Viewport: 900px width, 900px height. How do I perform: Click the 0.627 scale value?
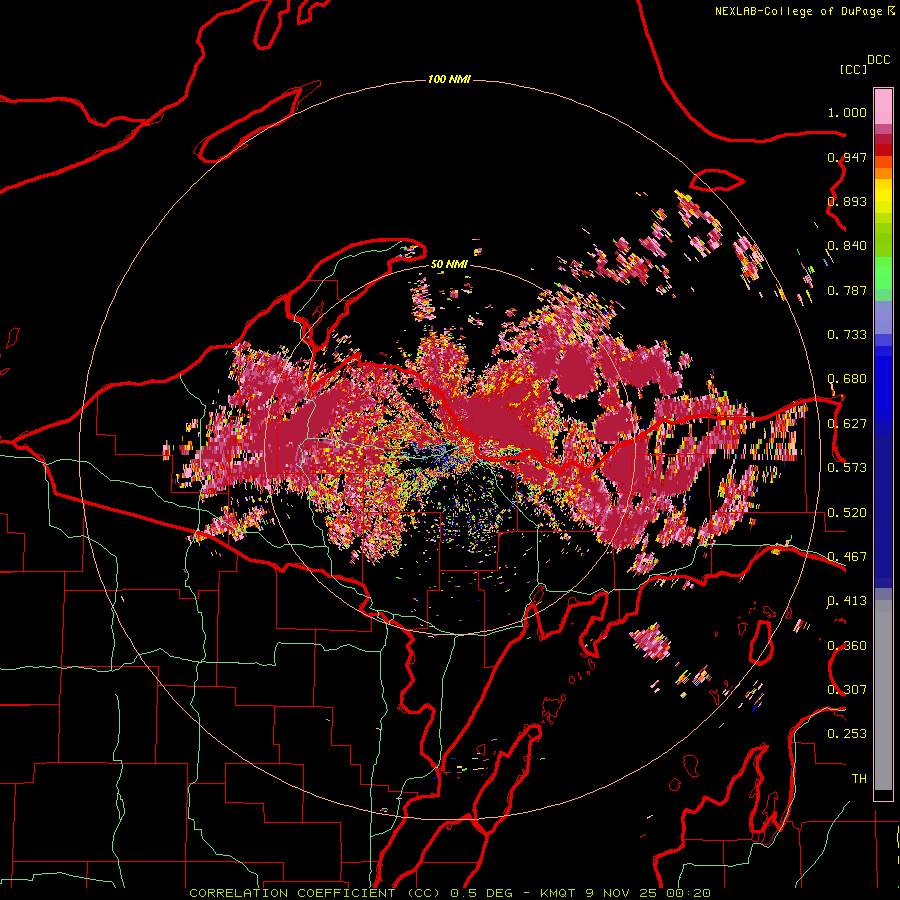coord(847,424)
